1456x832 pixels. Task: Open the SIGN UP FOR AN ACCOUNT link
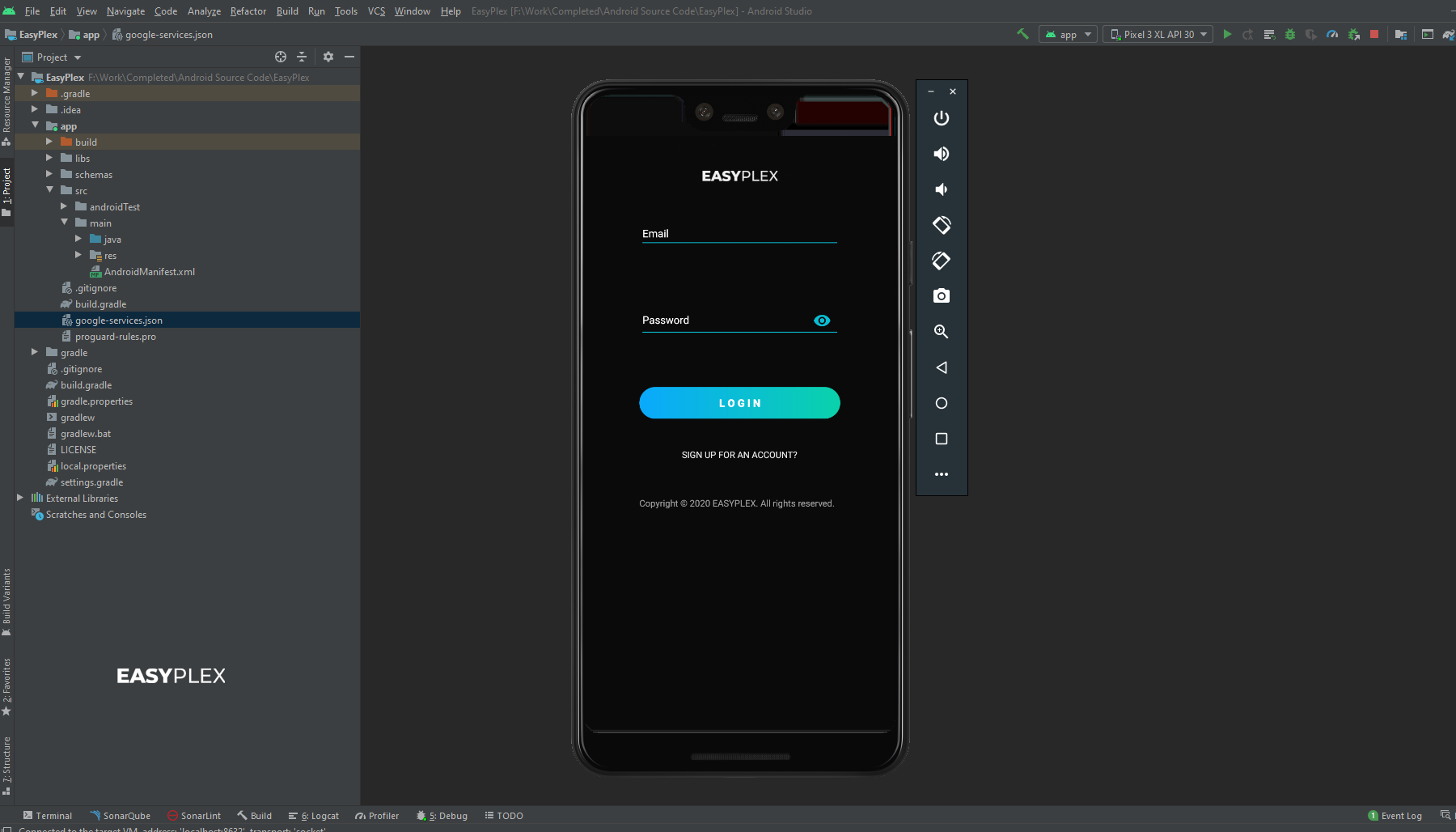click(738, 454)
